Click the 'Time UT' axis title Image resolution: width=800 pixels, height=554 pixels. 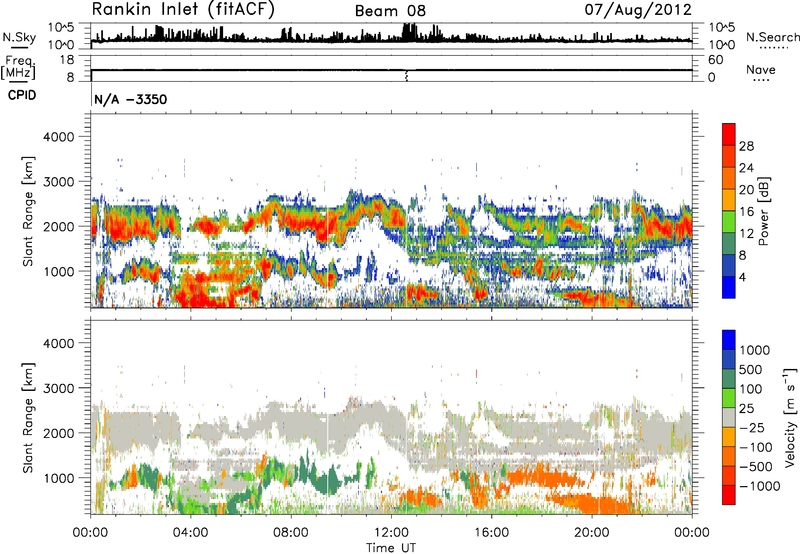pos(391,548)
